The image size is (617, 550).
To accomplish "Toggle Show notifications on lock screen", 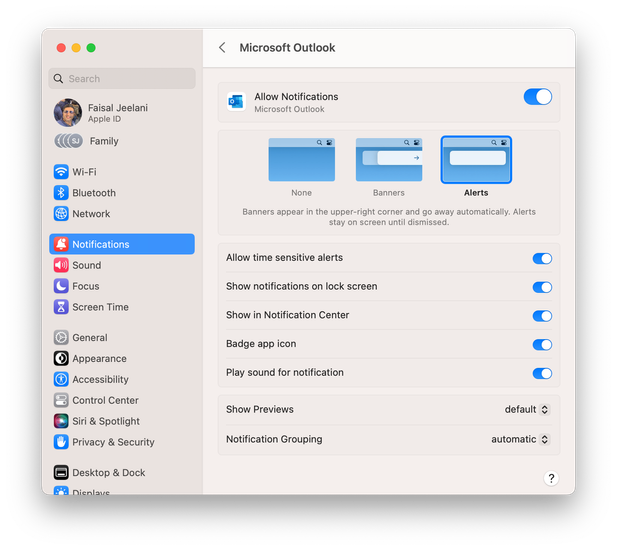I will coord(542,287).
